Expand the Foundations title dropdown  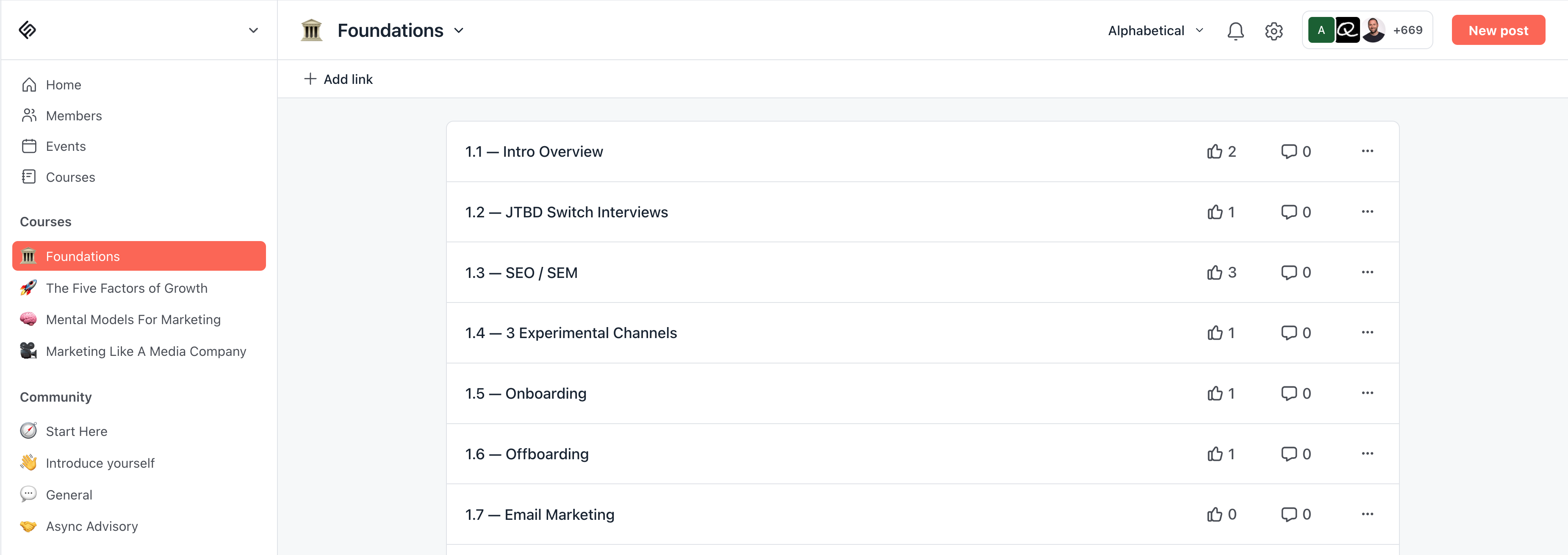click(x=460, y=31)
